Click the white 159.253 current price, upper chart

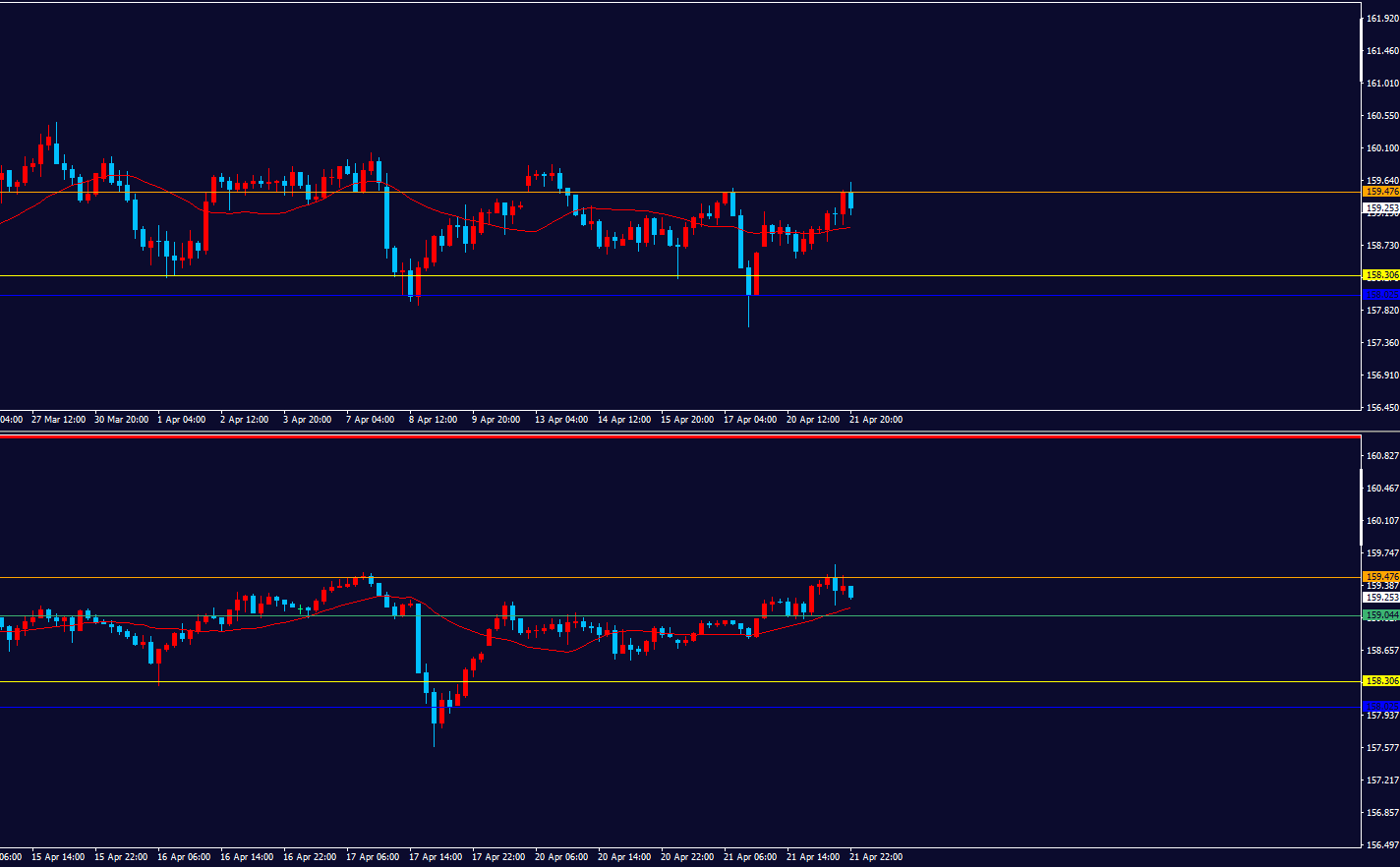tap(1381, 208)
